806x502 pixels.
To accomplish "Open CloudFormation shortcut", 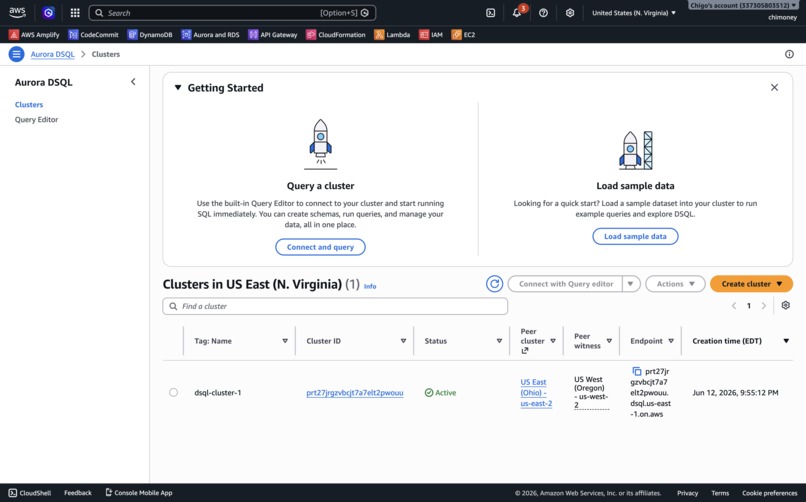I will coord(336,34).
